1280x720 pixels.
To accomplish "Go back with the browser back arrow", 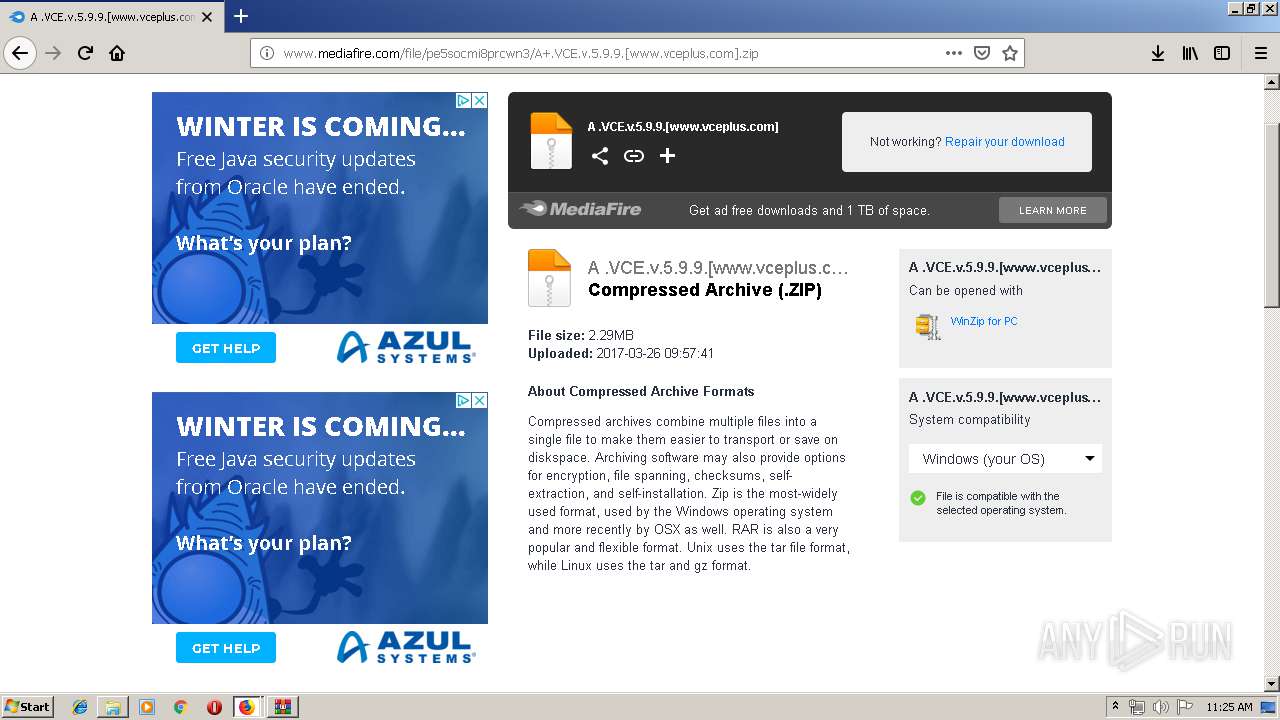I will pos(20,53).
